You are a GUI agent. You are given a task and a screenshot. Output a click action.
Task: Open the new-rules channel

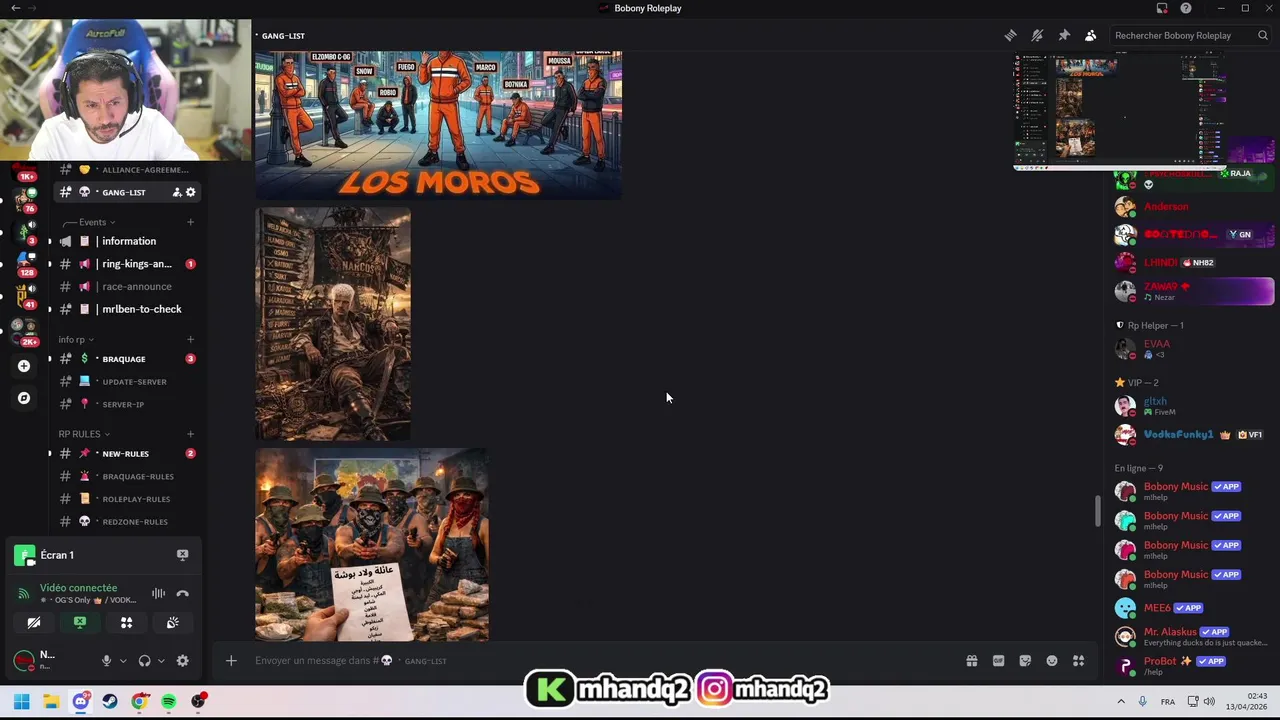click(125, 453)
